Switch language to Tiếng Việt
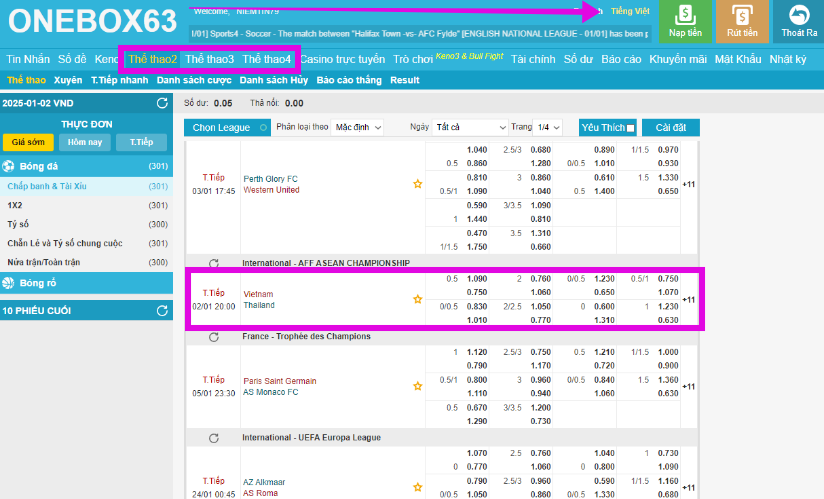This screenshot has width=824, height=499. tap(630, 11)
